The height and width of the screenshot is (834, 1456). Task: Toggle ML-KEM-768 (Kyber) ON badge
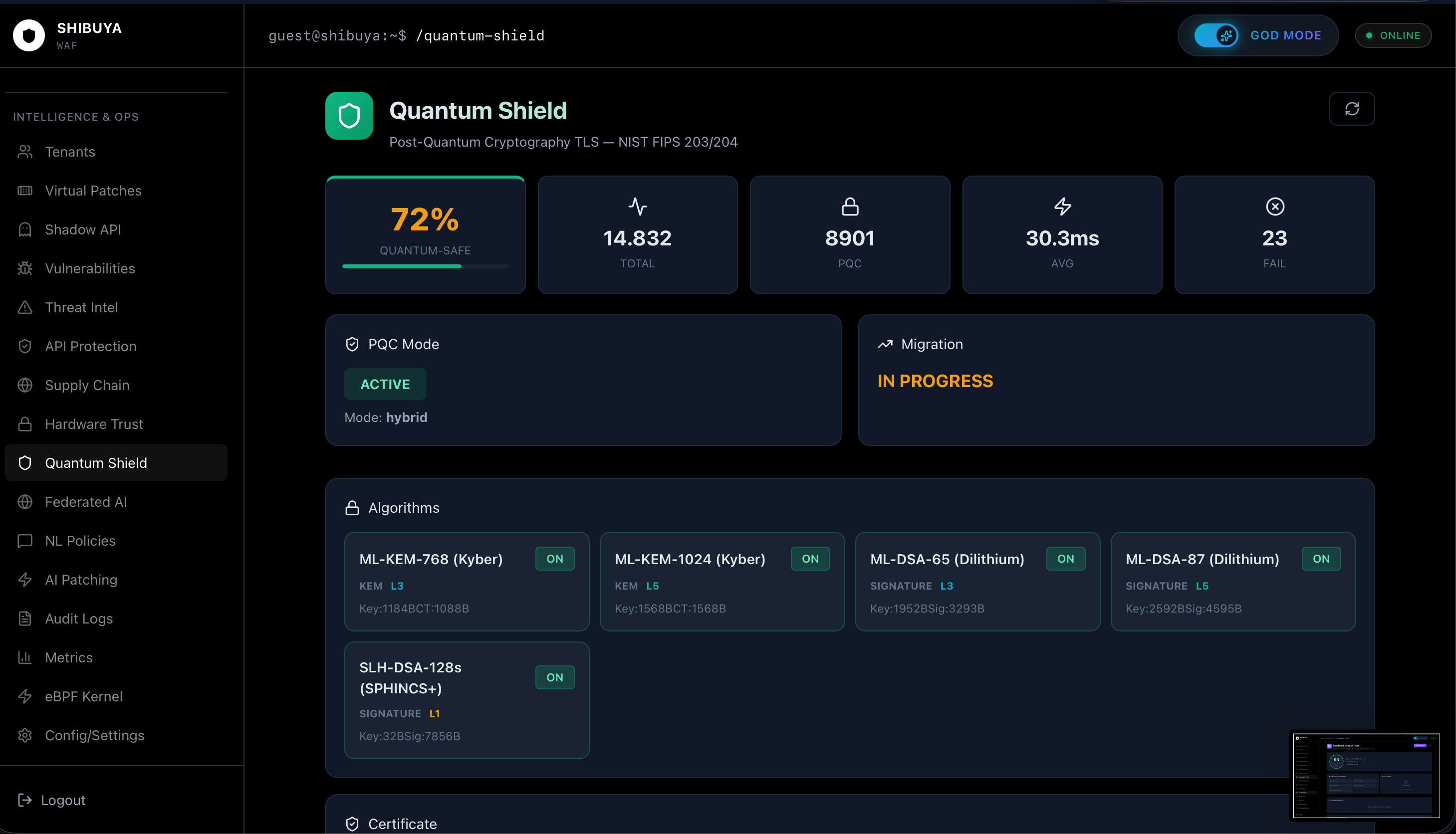click(554, 559)
